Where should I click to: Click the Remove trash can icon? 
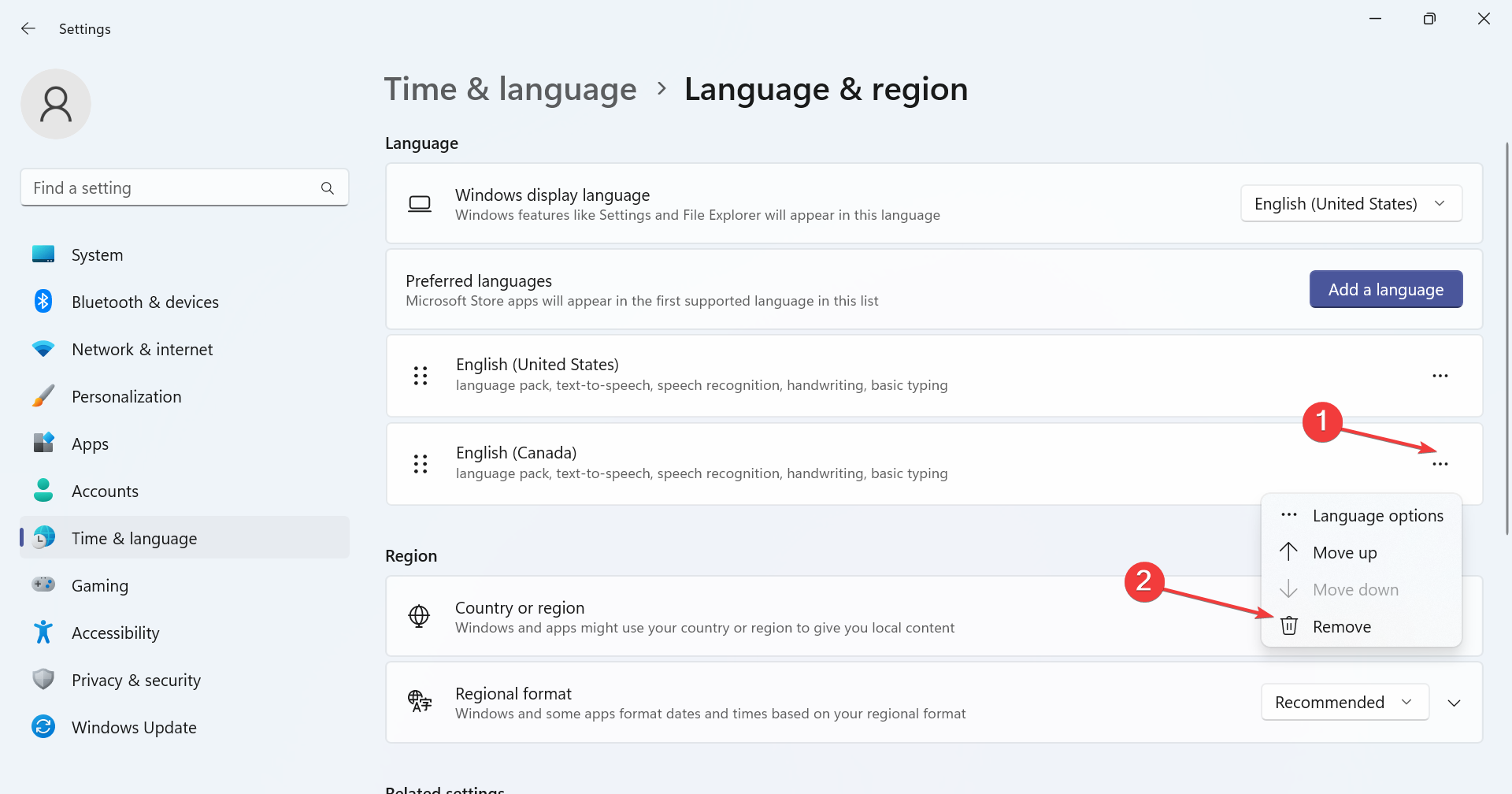click(1289, 626)
